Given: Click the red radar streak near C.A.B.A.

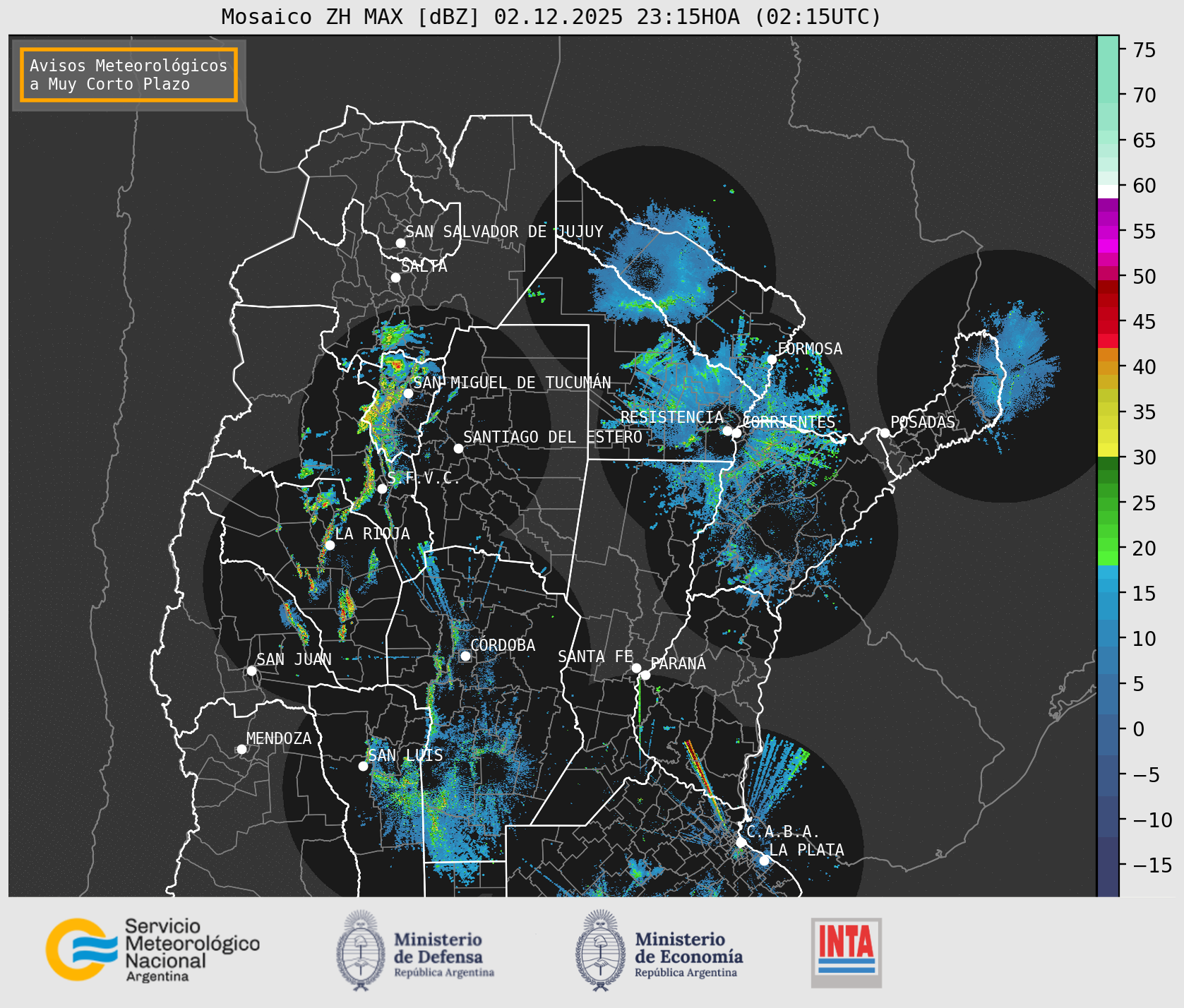Looking at the screenshot, I should coord(705,781).
